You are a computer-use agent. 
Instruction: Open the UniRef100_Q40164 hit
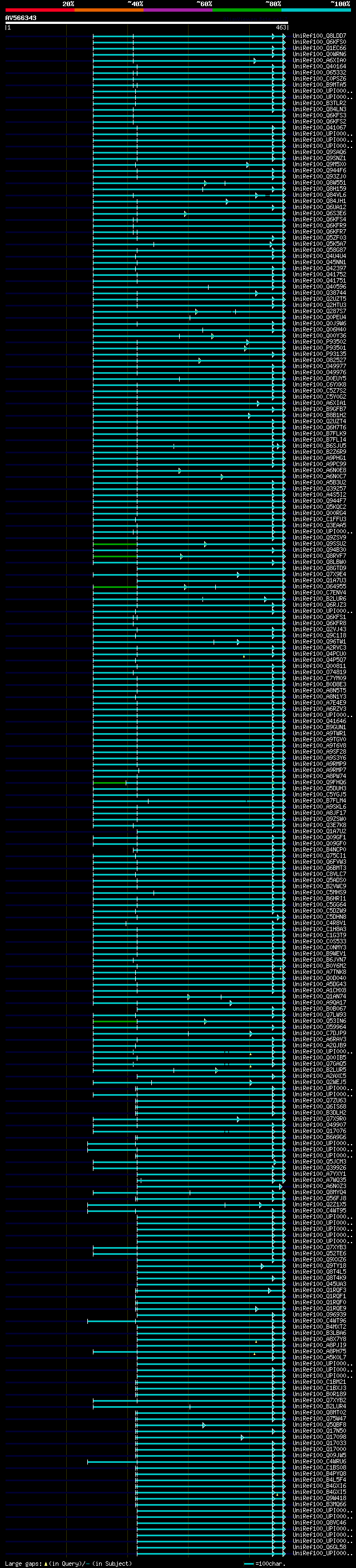[319, 66]
